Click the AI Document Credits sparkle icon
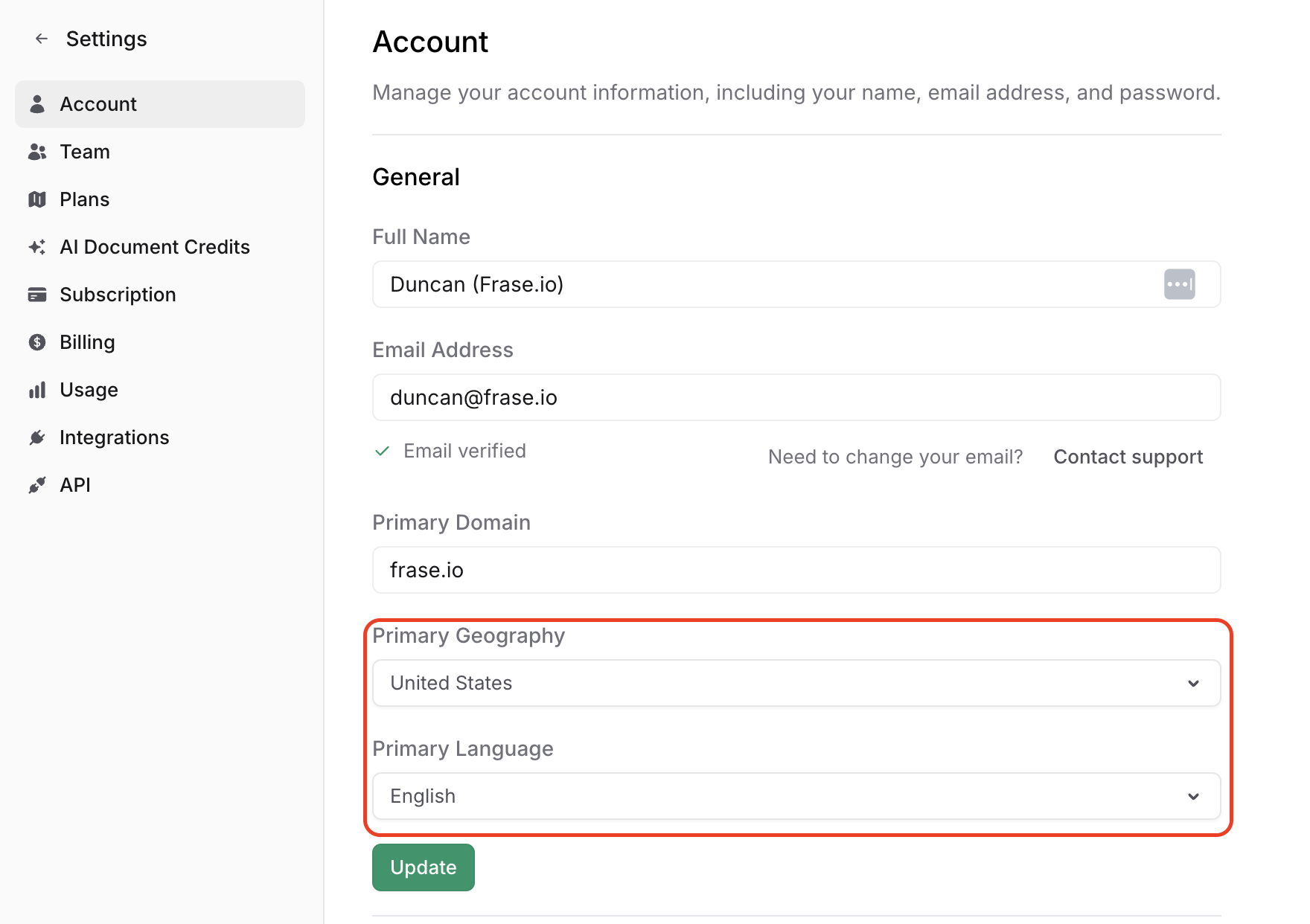 (x=37, y=247)
